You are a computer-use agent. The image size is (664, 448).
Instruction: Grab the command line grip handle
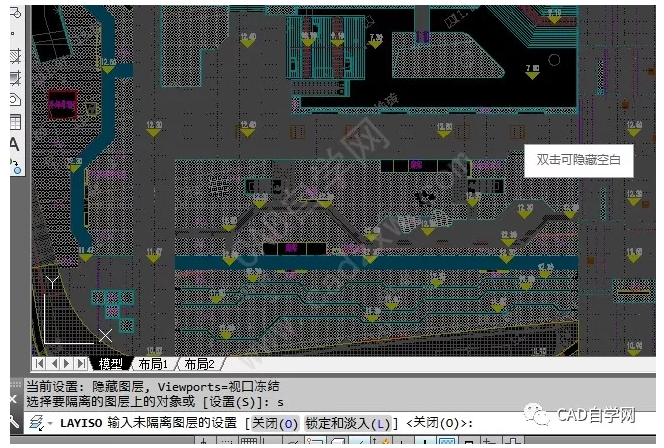(15, 384)
